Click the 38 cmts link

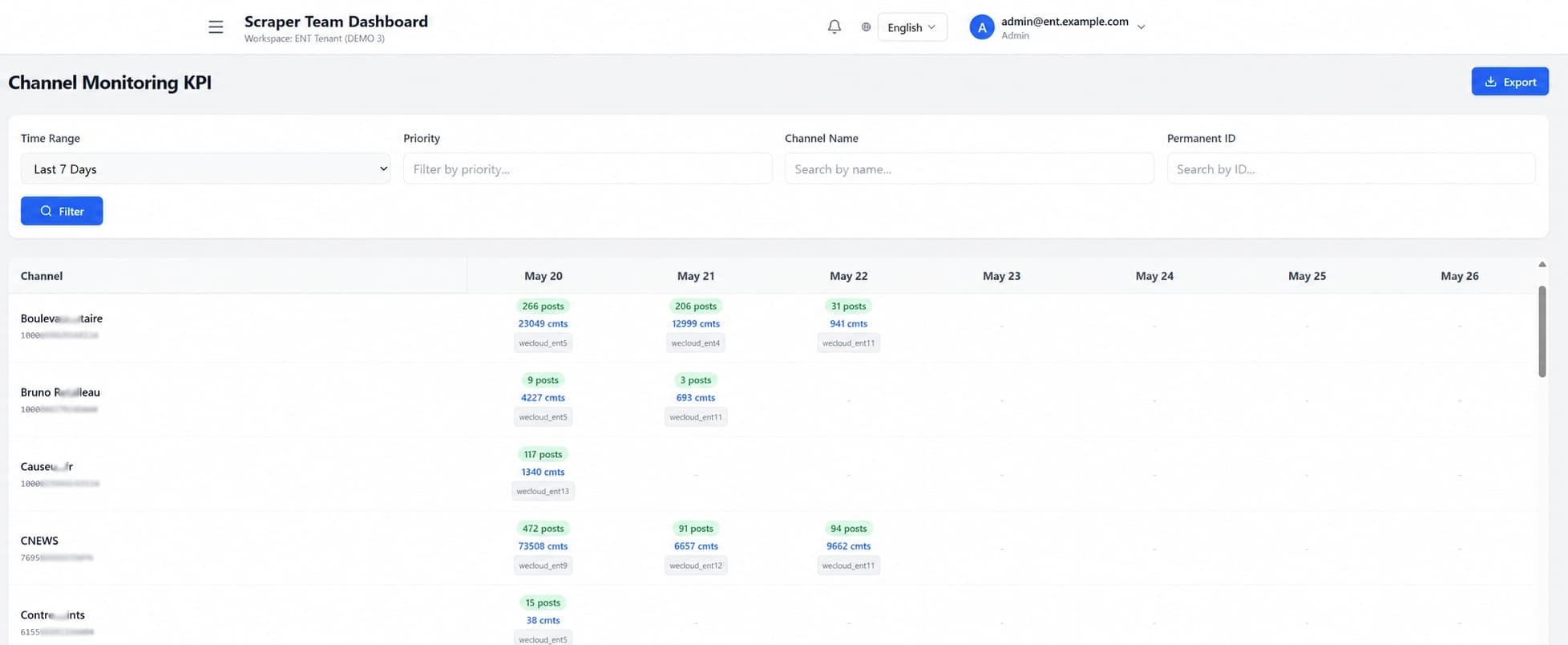point(543,620)
